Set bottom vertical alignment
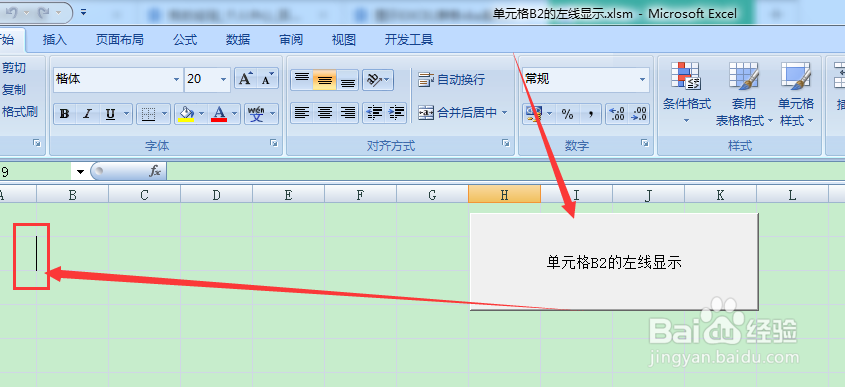The height and width of the screenshot is (387, 845). pos(348,80)
